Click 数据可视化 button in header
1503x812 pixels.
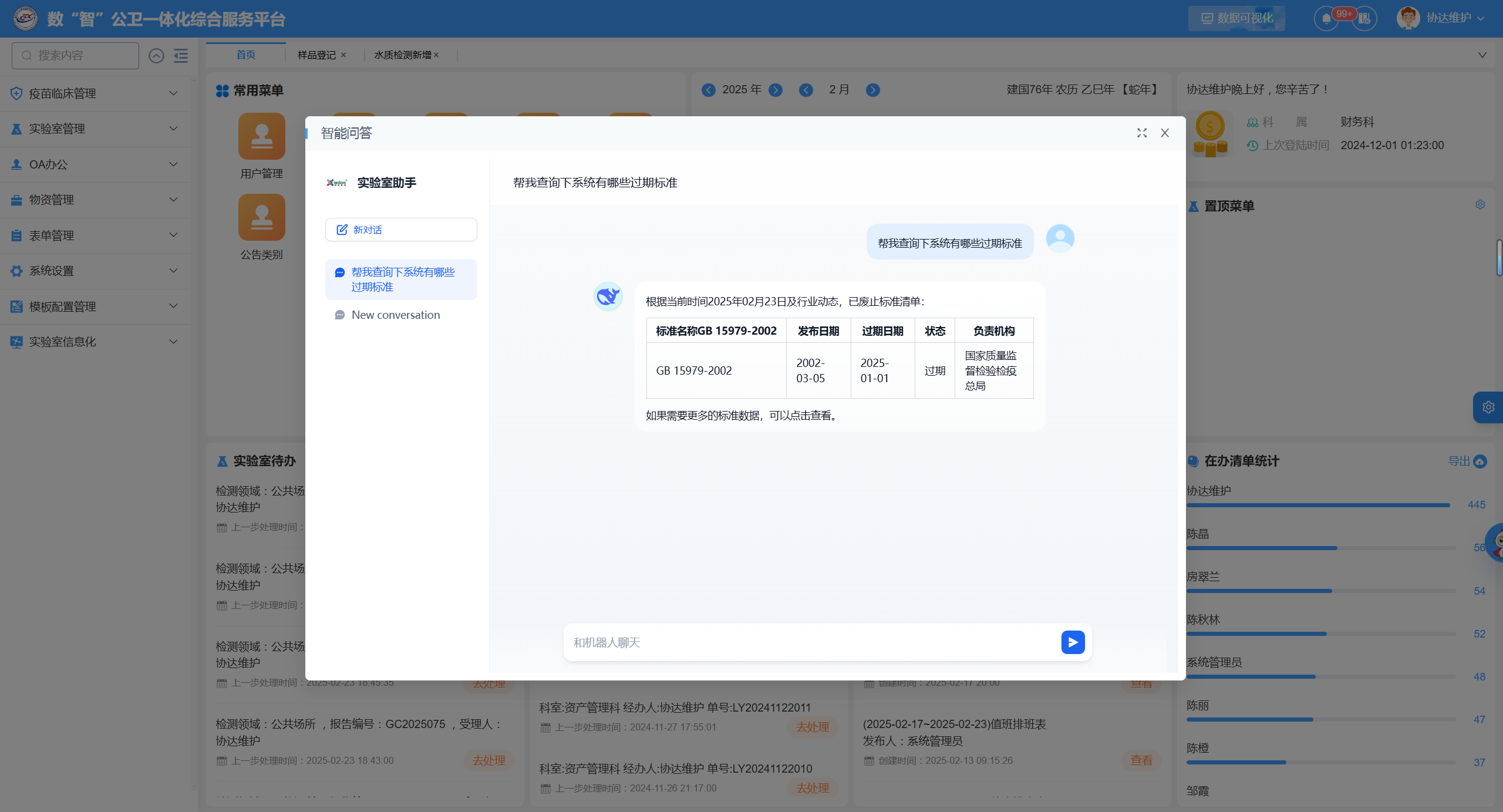(1236, 18)
